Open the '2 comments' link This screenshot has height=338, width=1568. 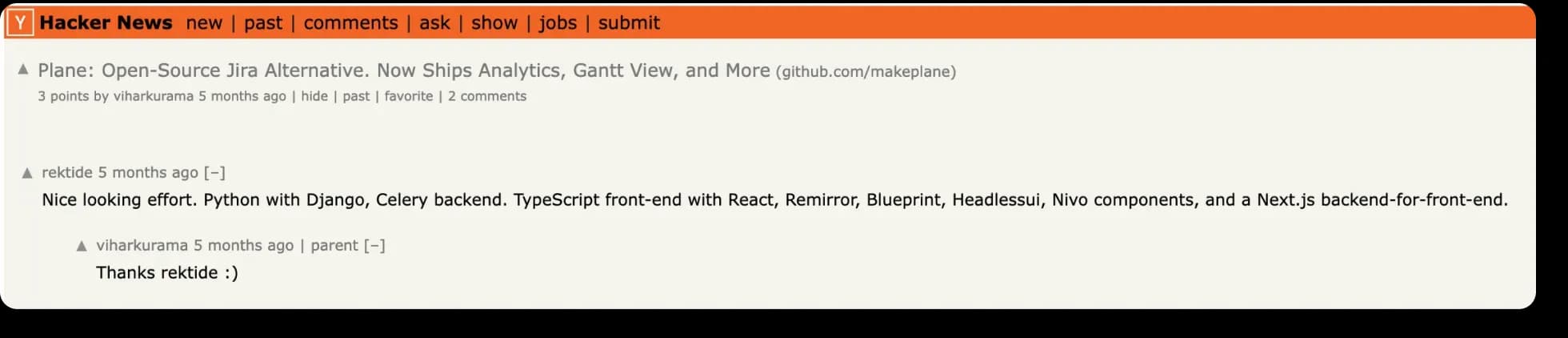[487, 96]
